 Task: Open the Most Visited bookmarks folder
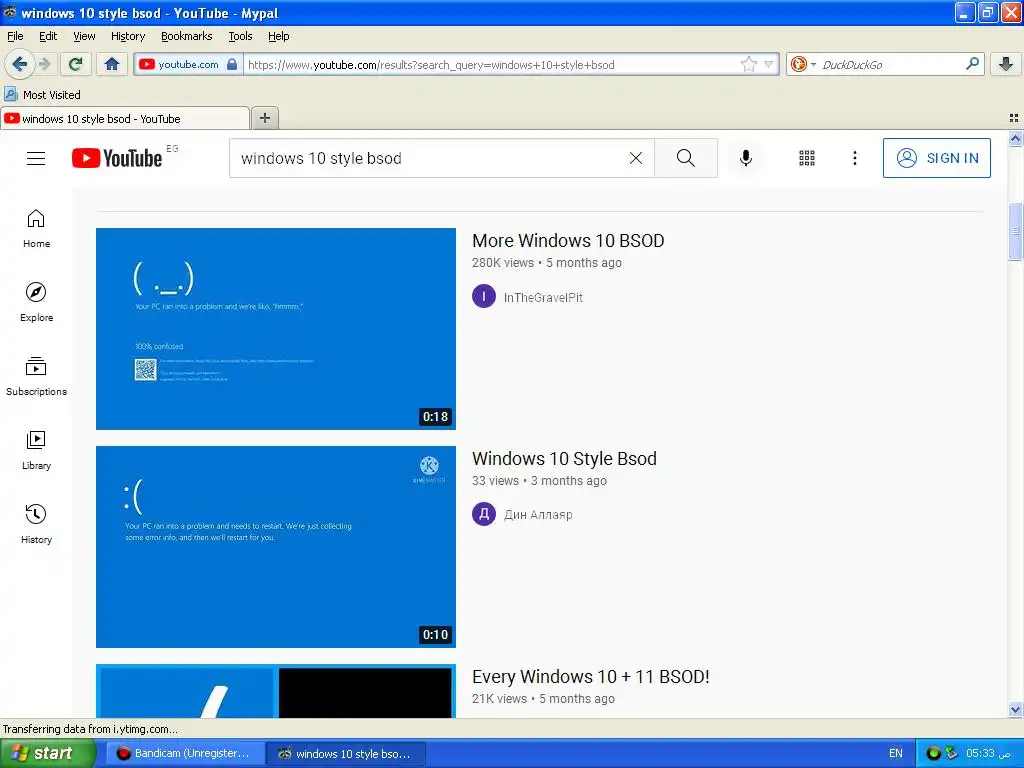42,95
